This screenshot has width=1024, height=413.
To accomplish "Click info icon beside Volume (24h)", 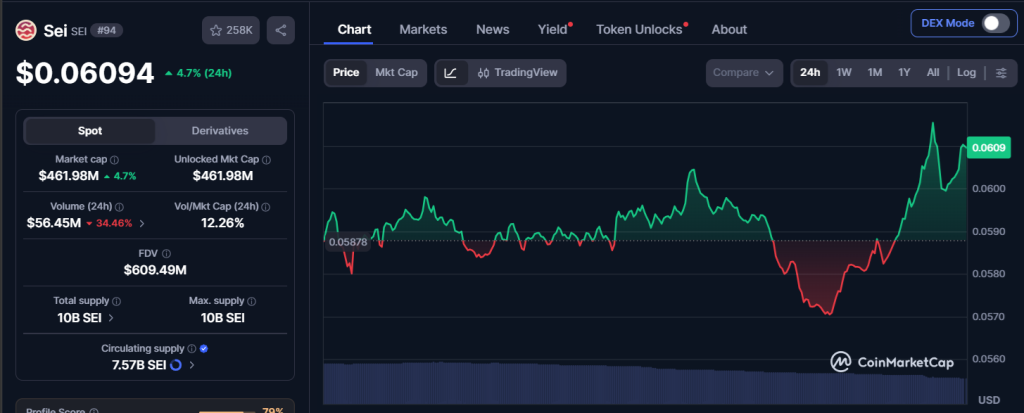I will point(119,206).
